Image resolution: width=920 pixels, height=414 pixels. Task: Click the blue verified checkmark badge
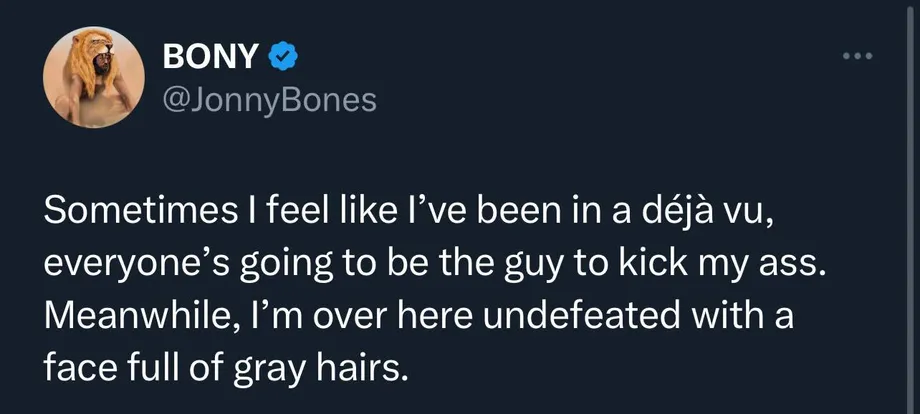pos(283,56)
